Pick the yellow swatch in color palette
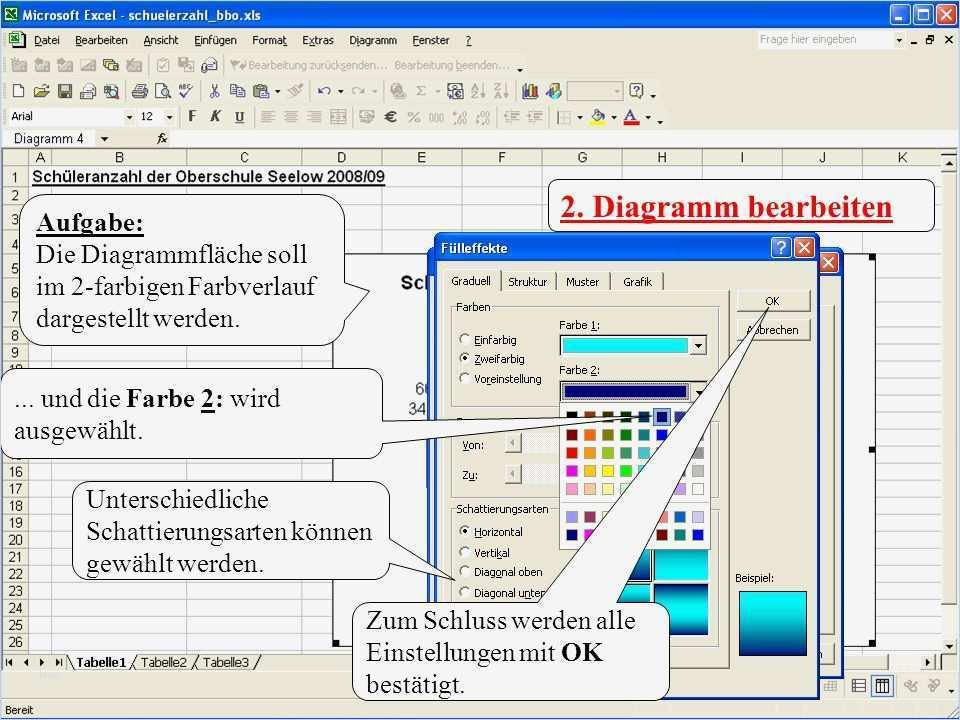Image resolution: width=960 pixels, height=720 pixels. [x=607, y=471]
